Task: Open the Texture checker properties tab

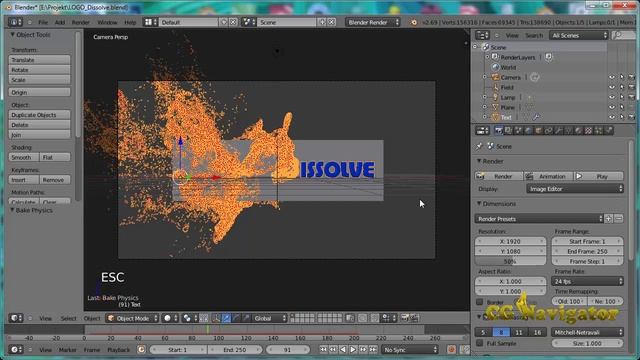Action: [588, 131]
